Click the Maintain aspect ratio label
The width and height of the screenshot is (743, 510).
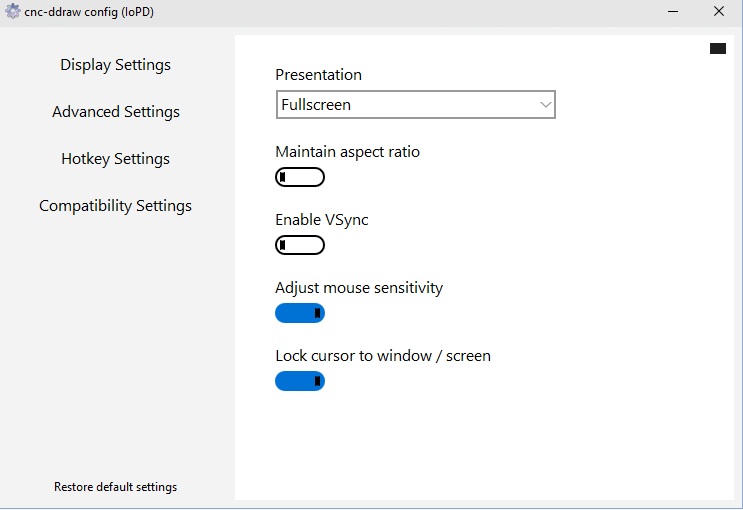[x=347, y=152]
